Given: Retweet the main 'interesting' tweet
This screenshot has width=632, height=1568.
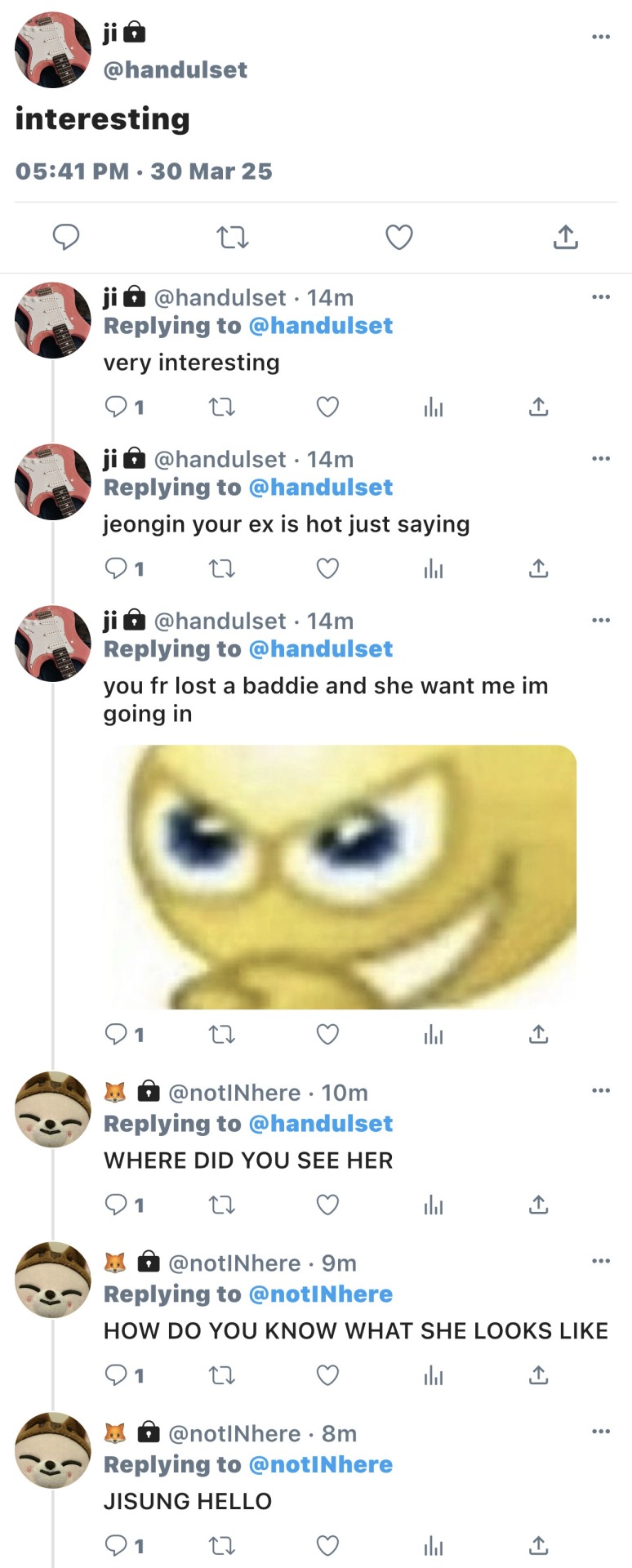Looking at the screenshot, I should 233,238.
